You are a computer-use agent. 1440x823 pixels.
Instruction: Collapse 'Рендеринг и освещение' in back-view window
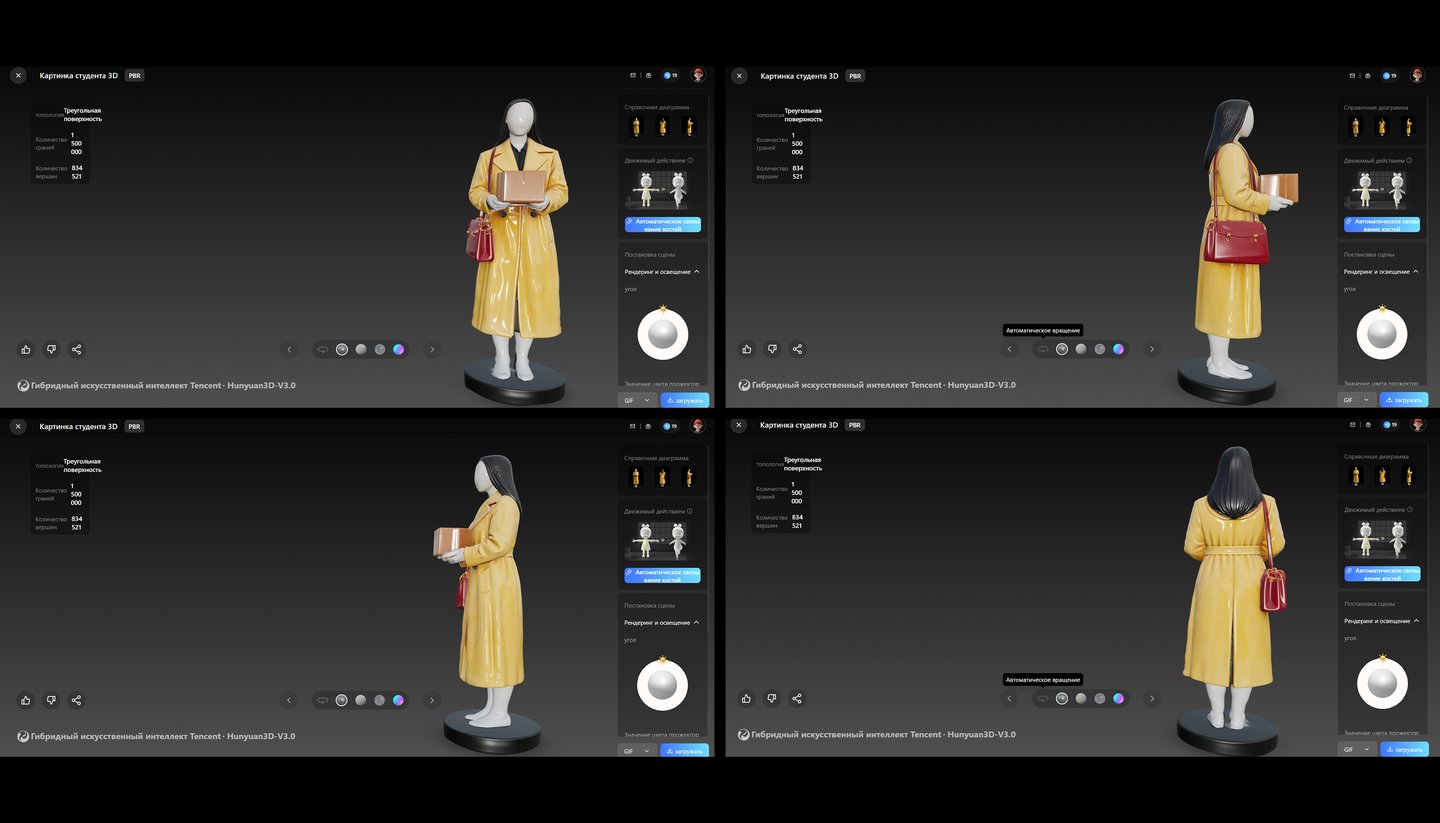1382,620
